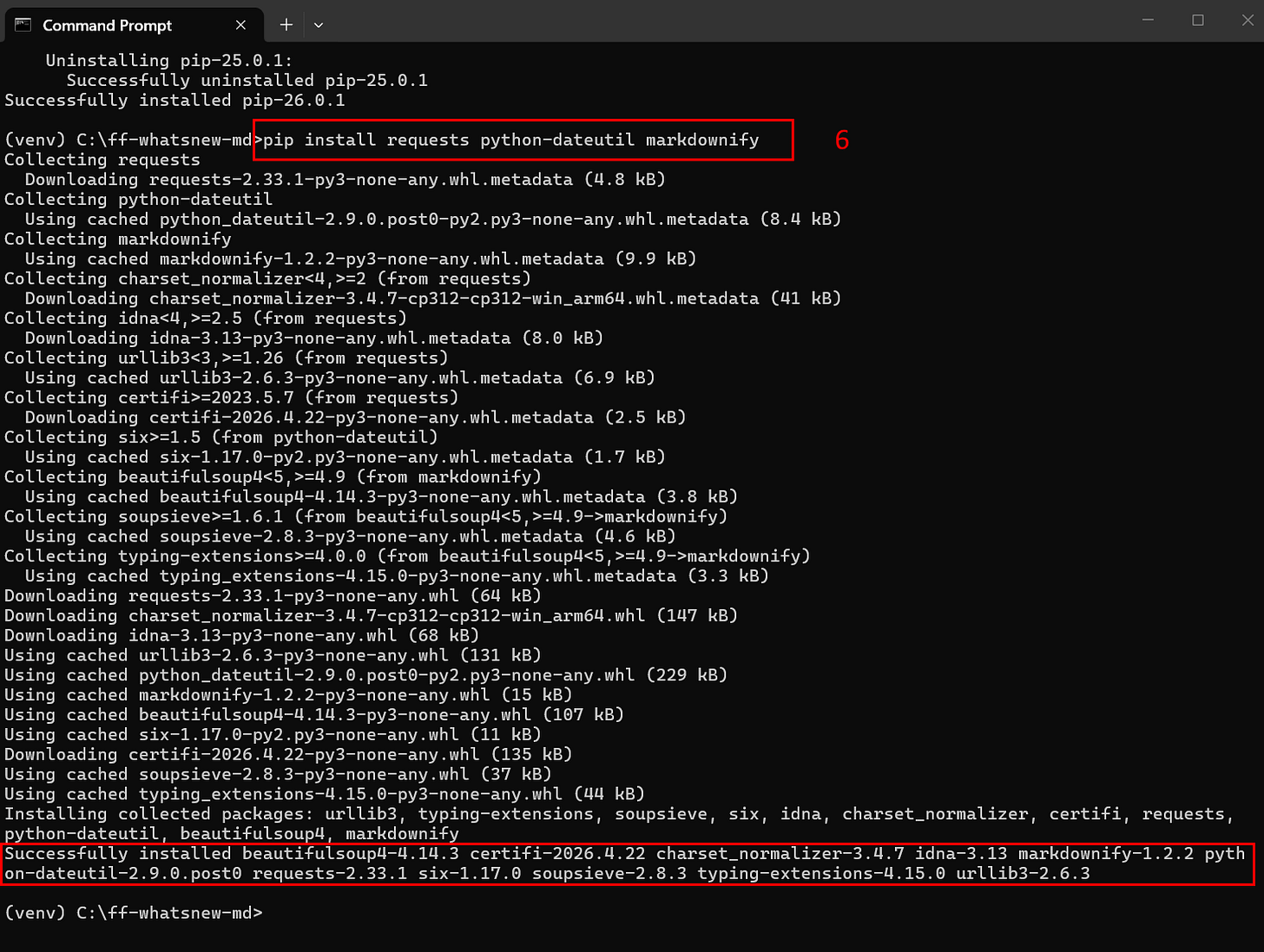Close the terminal window

coord(1248,20)
